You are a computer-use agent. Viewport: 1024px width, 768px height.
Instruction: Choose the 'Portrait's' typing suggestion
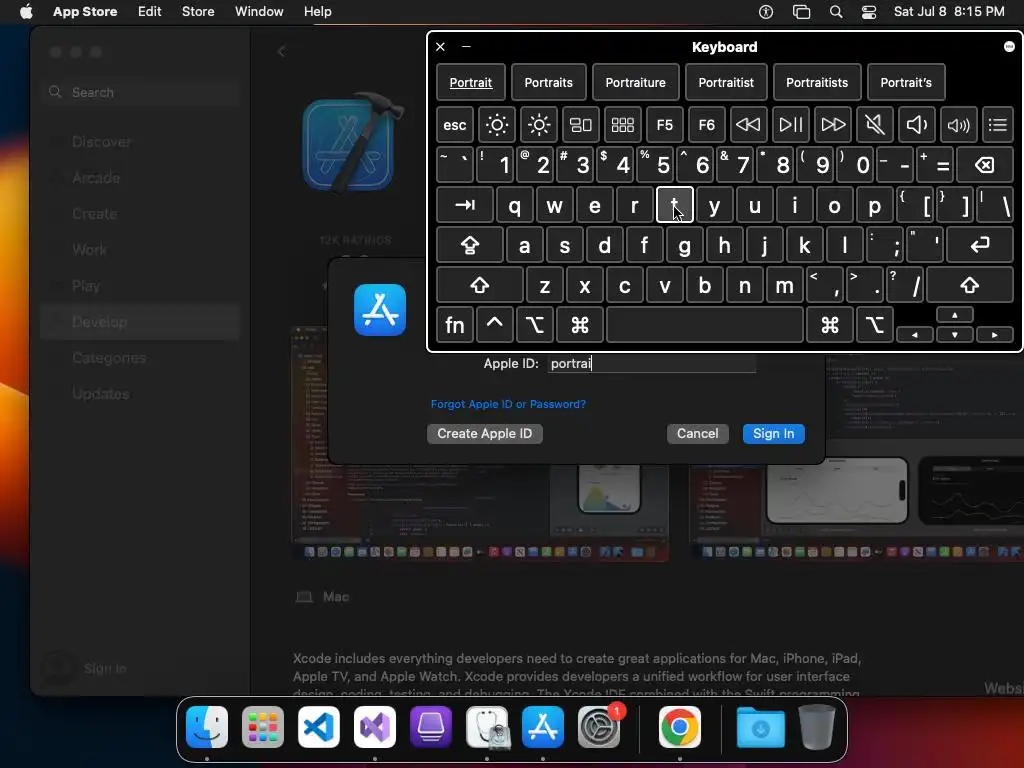[x=906, y=83]
